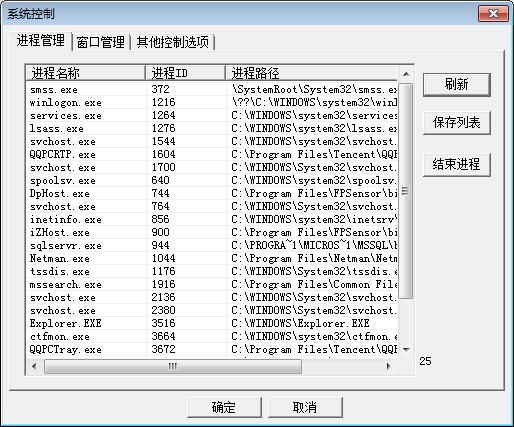Select the services.exe process row
514x427 pixels.
coord(212,115)
